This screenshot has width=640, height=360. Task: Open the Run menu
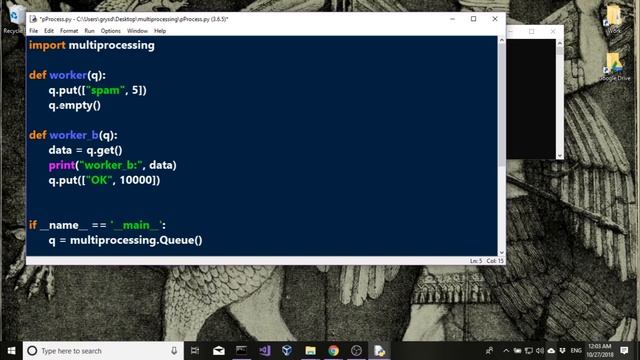[x=89, y=31]
